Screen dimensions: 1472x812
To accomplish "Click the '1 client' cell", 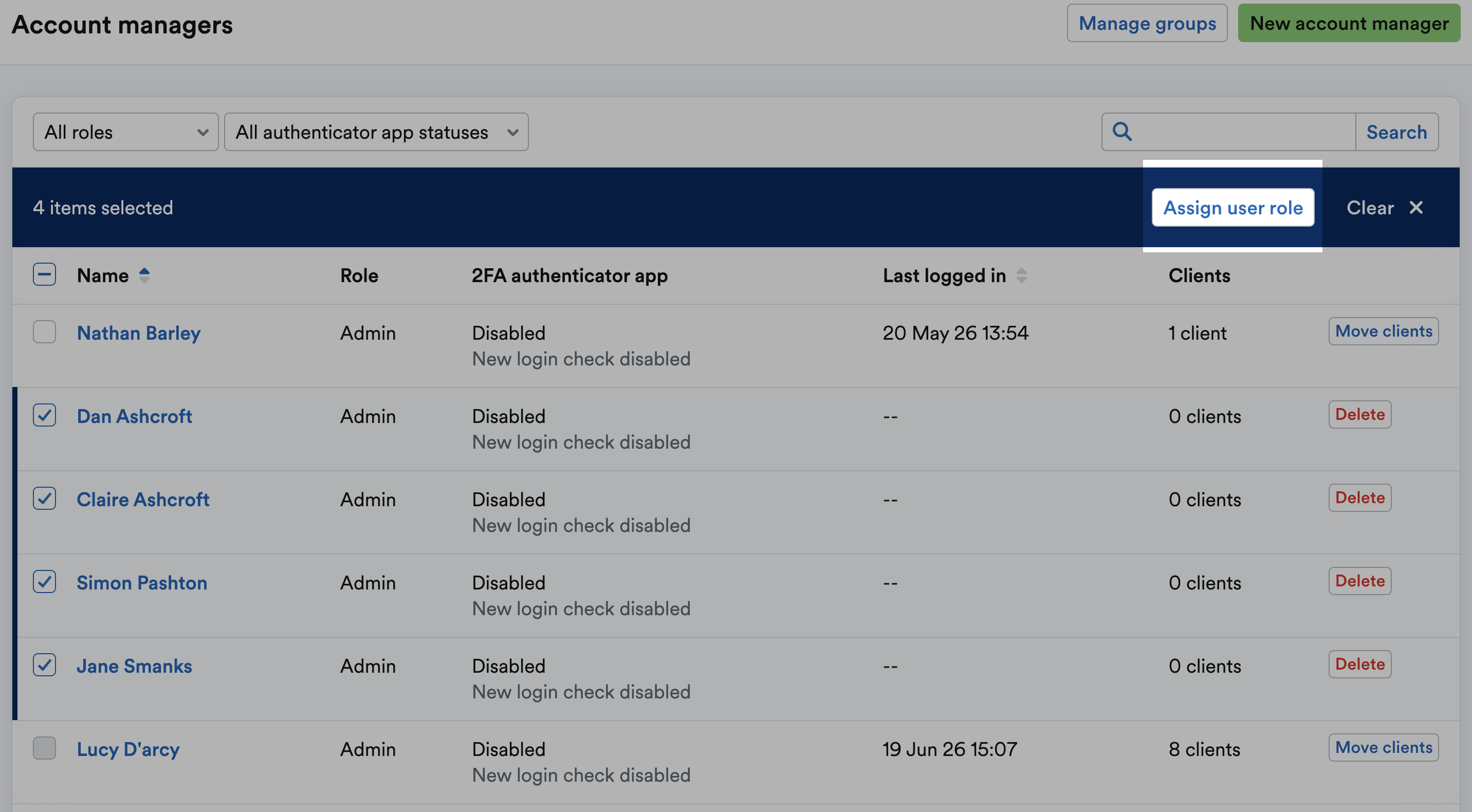I will pos(1197,333).
